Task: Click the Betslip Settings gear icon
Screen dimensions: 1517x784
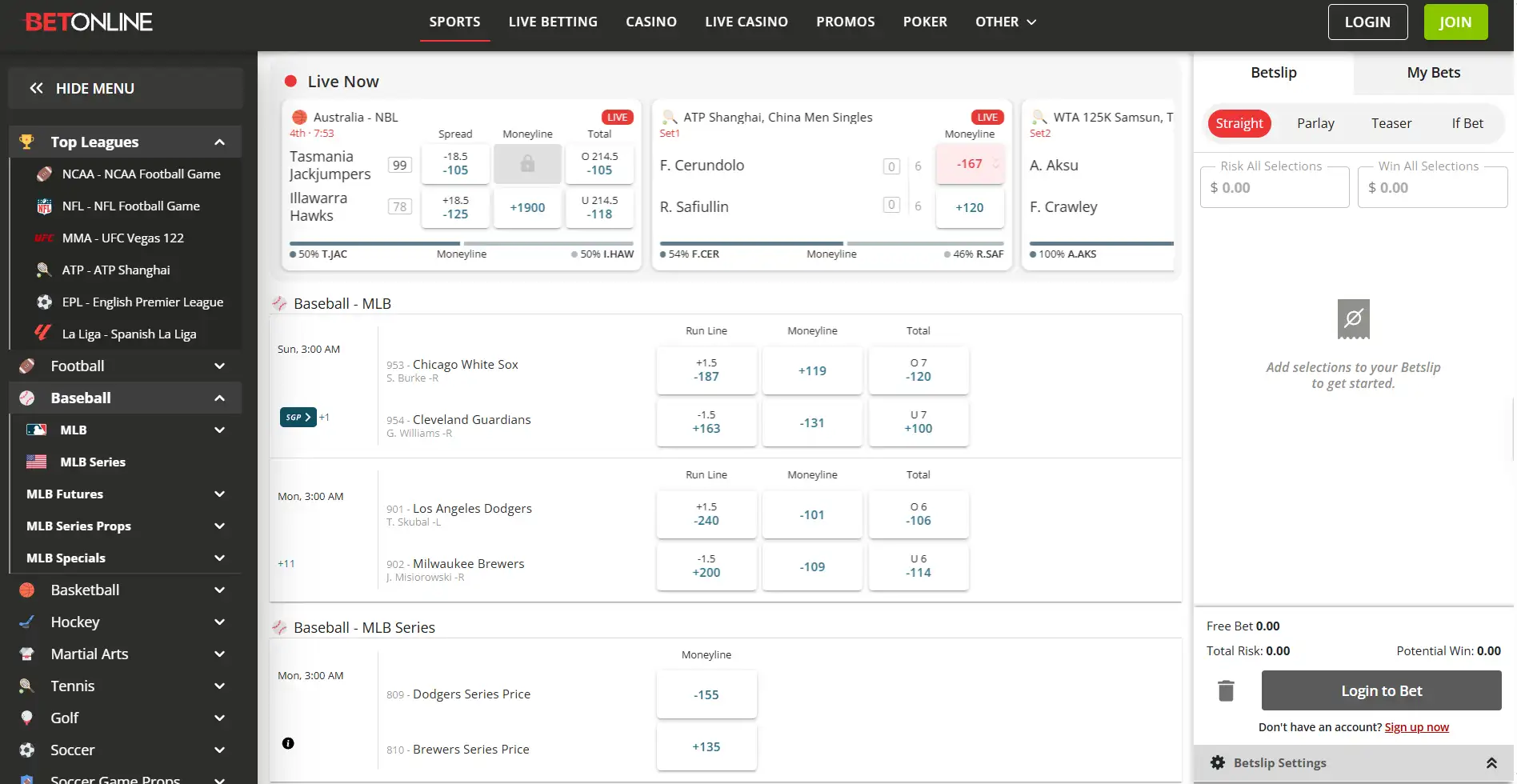Action: tap(1218, 762)
